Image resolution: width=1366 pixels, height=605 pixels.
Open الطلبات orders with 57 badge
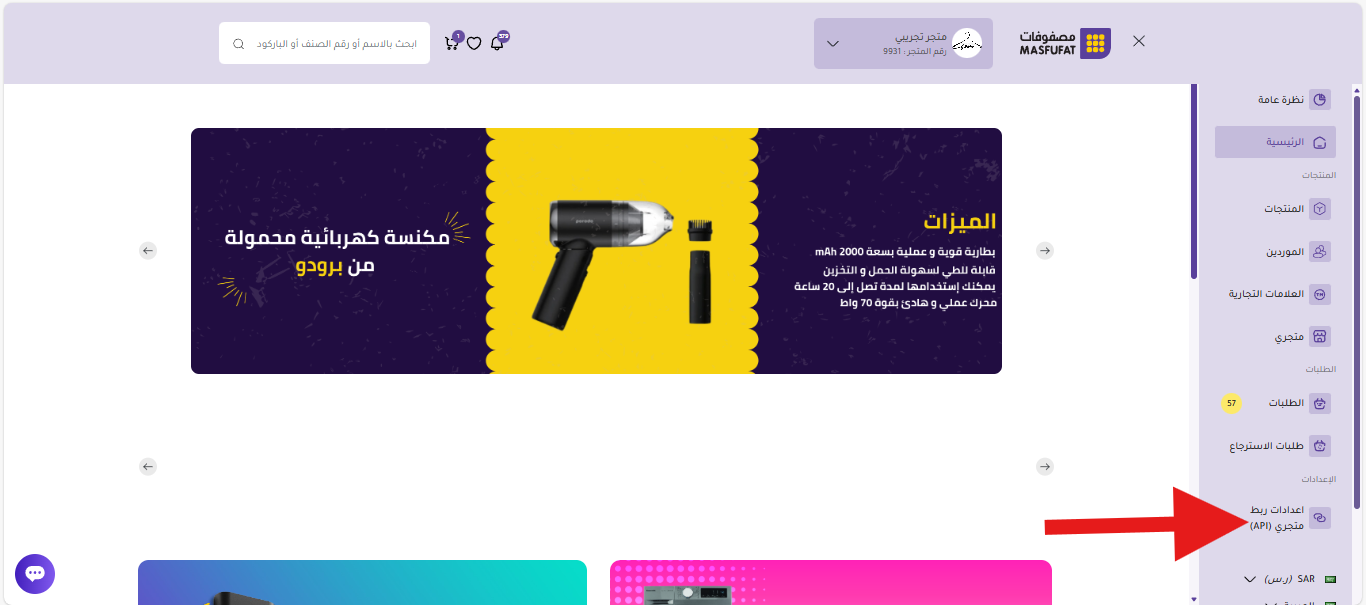pos(1275,403)
